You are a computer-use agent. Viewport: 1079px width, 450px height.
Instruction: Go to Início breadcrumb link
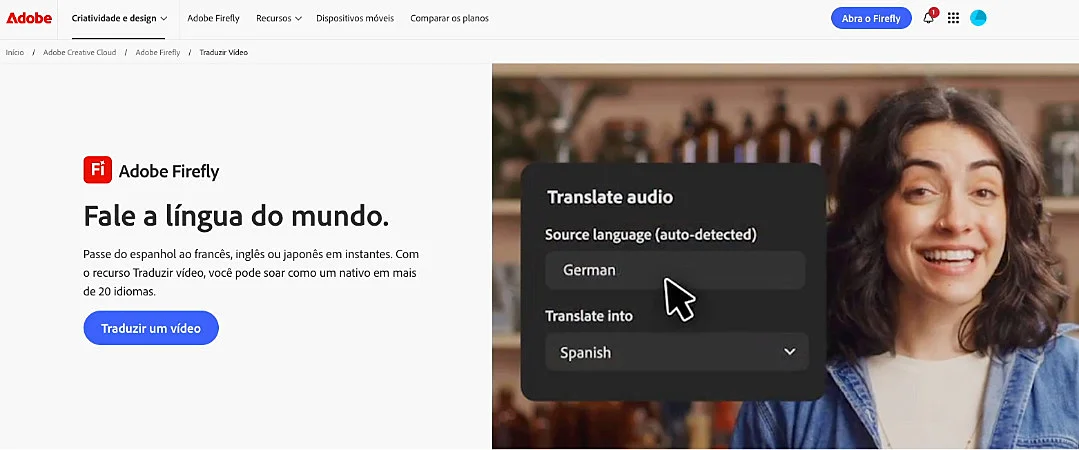tap(14, 52)
